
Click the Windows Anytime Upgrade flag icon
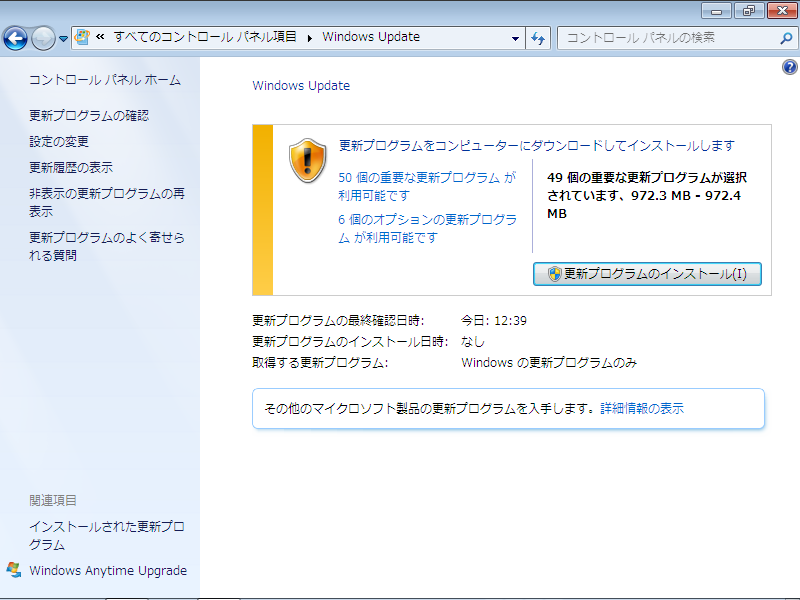14,570
